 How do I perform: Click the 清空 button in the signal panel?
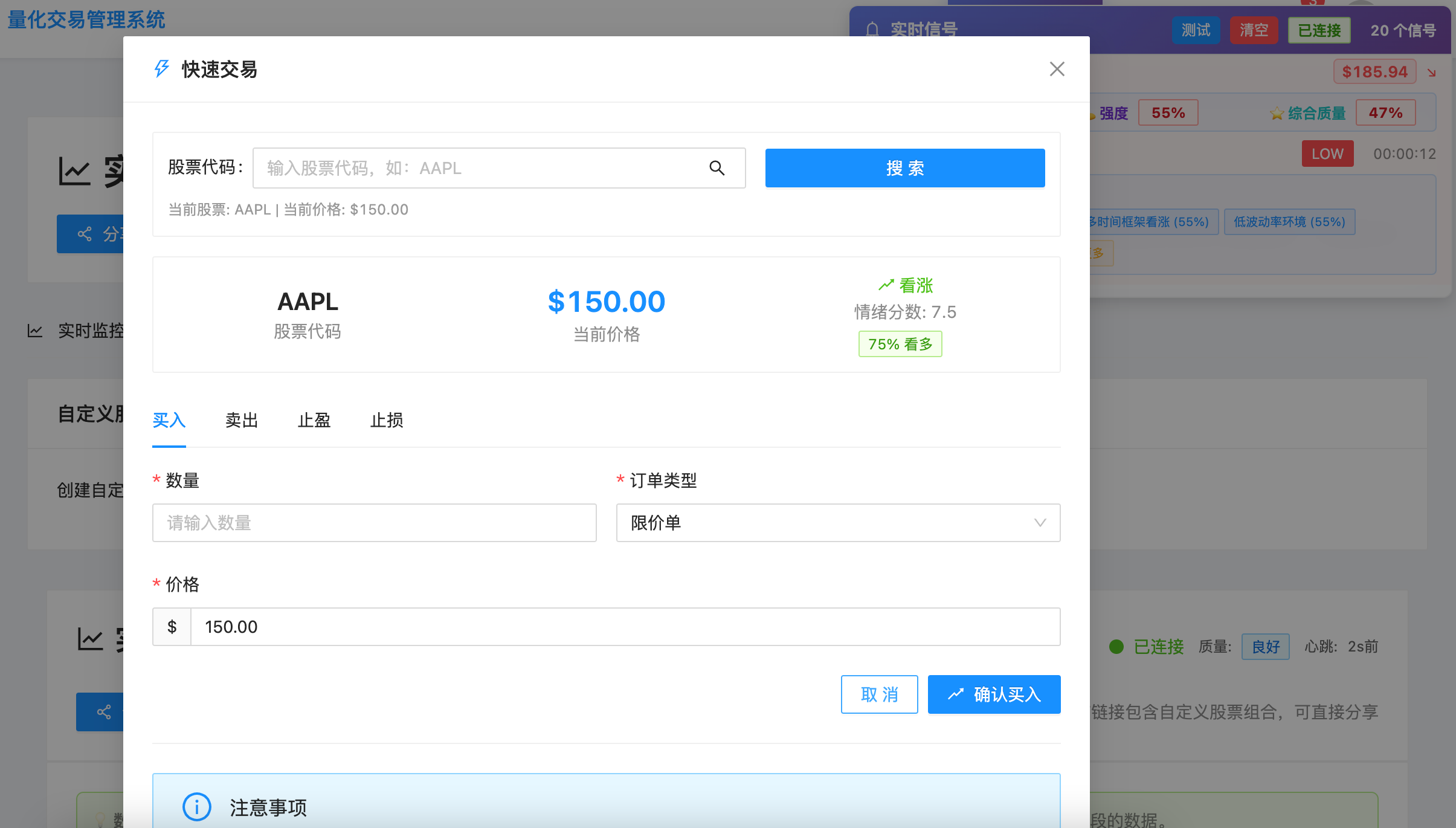pyautogui.click(x=1254, y=30)
